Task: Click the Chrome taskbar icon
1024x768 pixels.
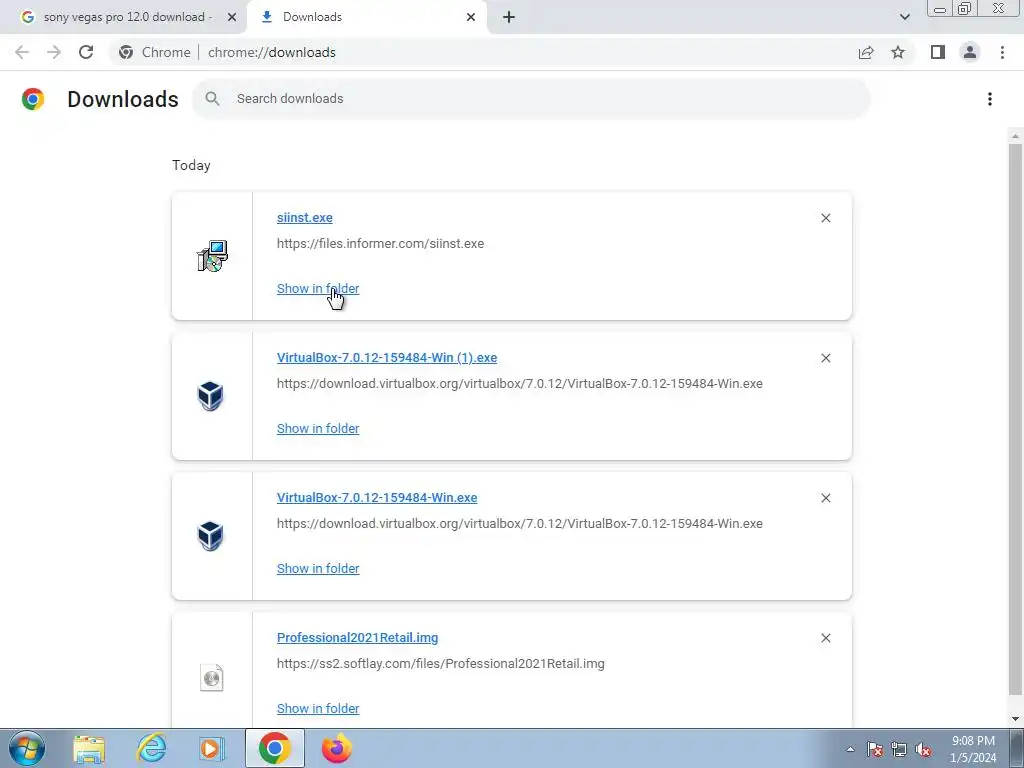Action: 274,748
